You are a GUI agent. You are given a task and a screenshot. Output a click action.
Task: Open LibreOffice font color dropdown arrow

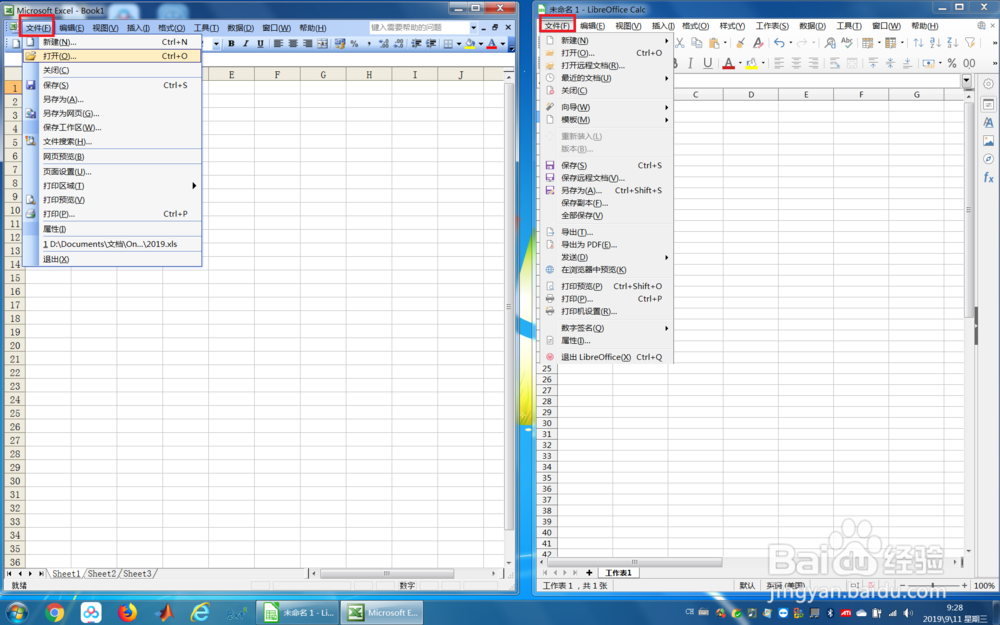click(x=740, y=63)
